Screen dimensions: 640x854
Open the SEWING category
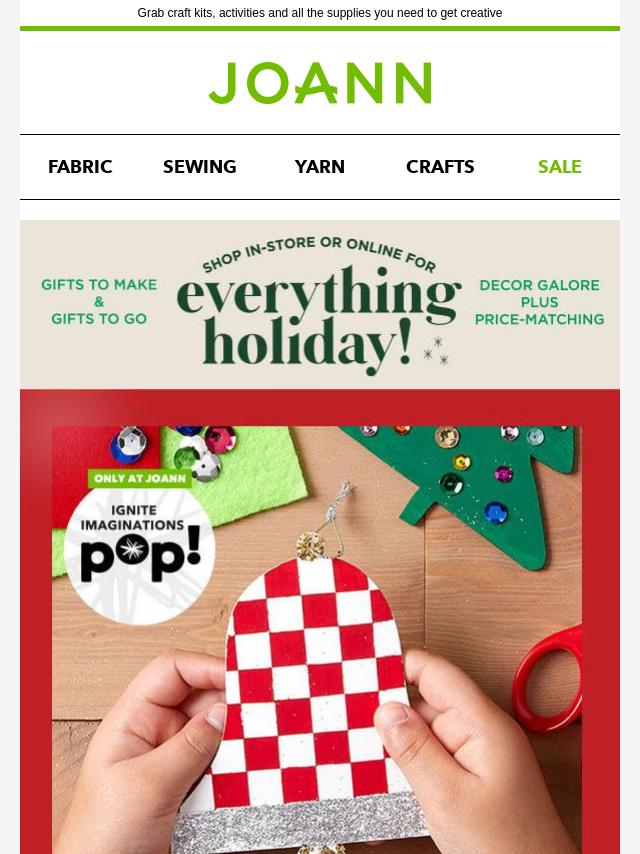coord(199,167)
